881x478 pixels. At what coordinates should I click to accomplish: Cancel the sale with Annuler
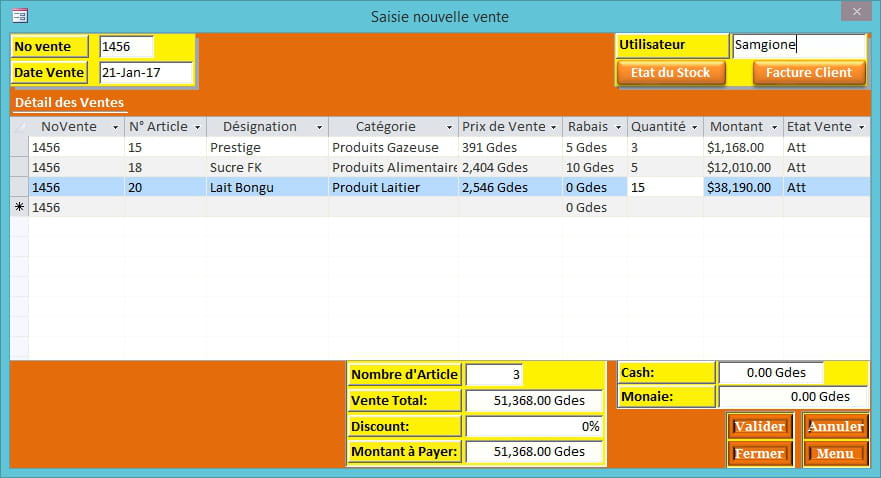pos(835,426)
